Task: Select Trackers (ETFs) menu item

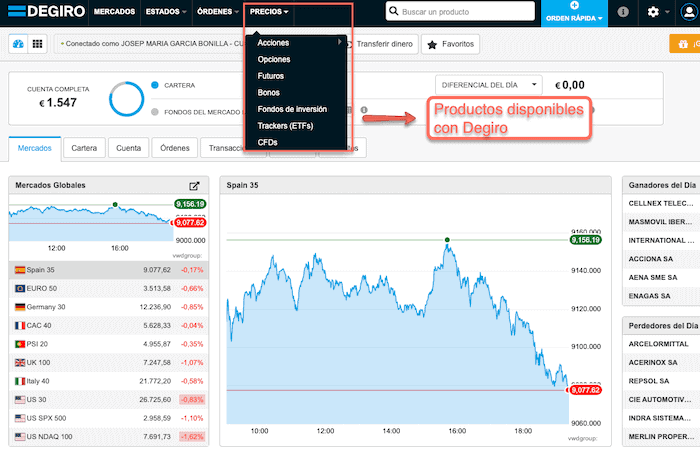Action: (x=285, y=126)
